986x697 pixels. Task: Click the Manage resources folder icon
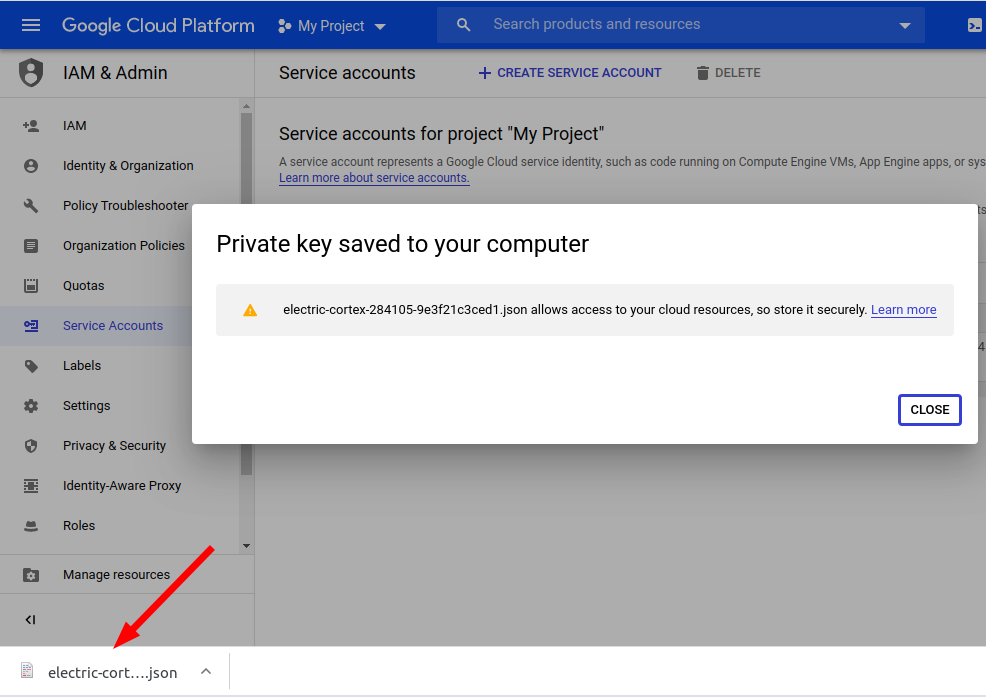pyautogui.click(x=31, y=575)
